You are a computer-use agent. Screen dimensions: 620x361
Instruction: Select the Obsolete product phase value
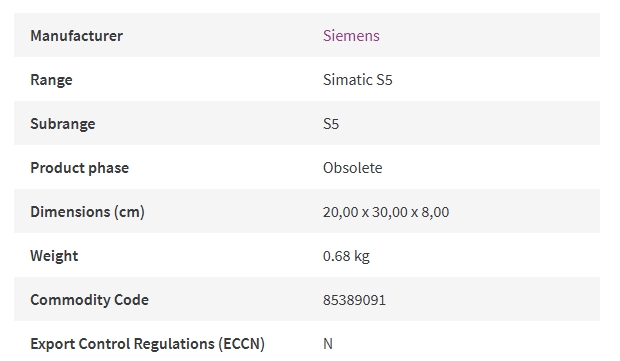click(353, 168)
